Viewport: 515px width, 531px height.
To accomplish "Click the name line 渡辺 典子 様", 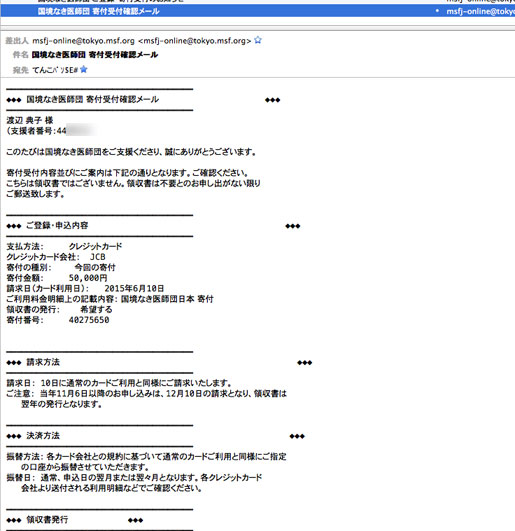I will (x=30, y=120).
